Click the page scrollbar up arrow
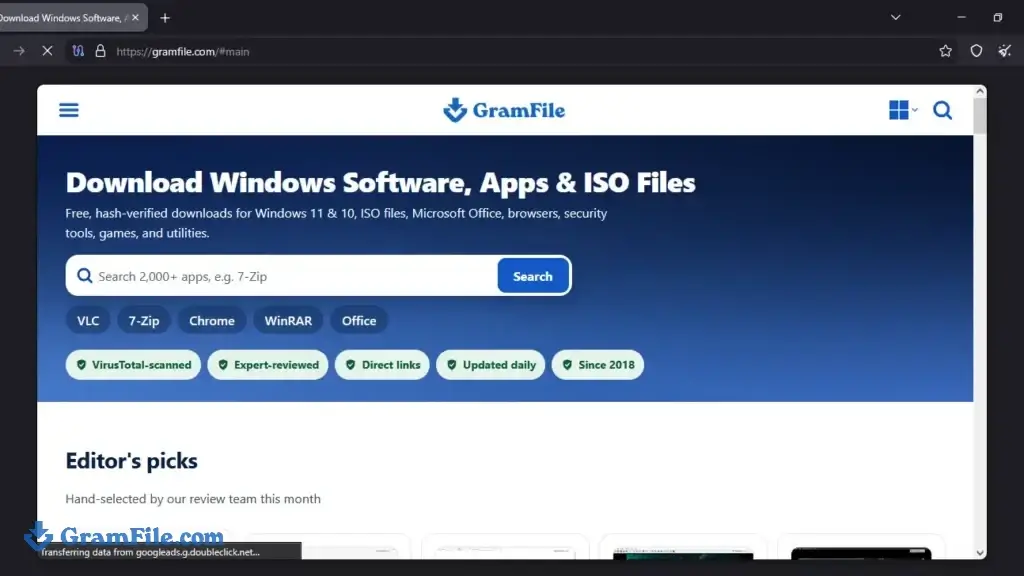Viewport: 1024px width, 576px height. pyautogui.click(x=980, y=91)
